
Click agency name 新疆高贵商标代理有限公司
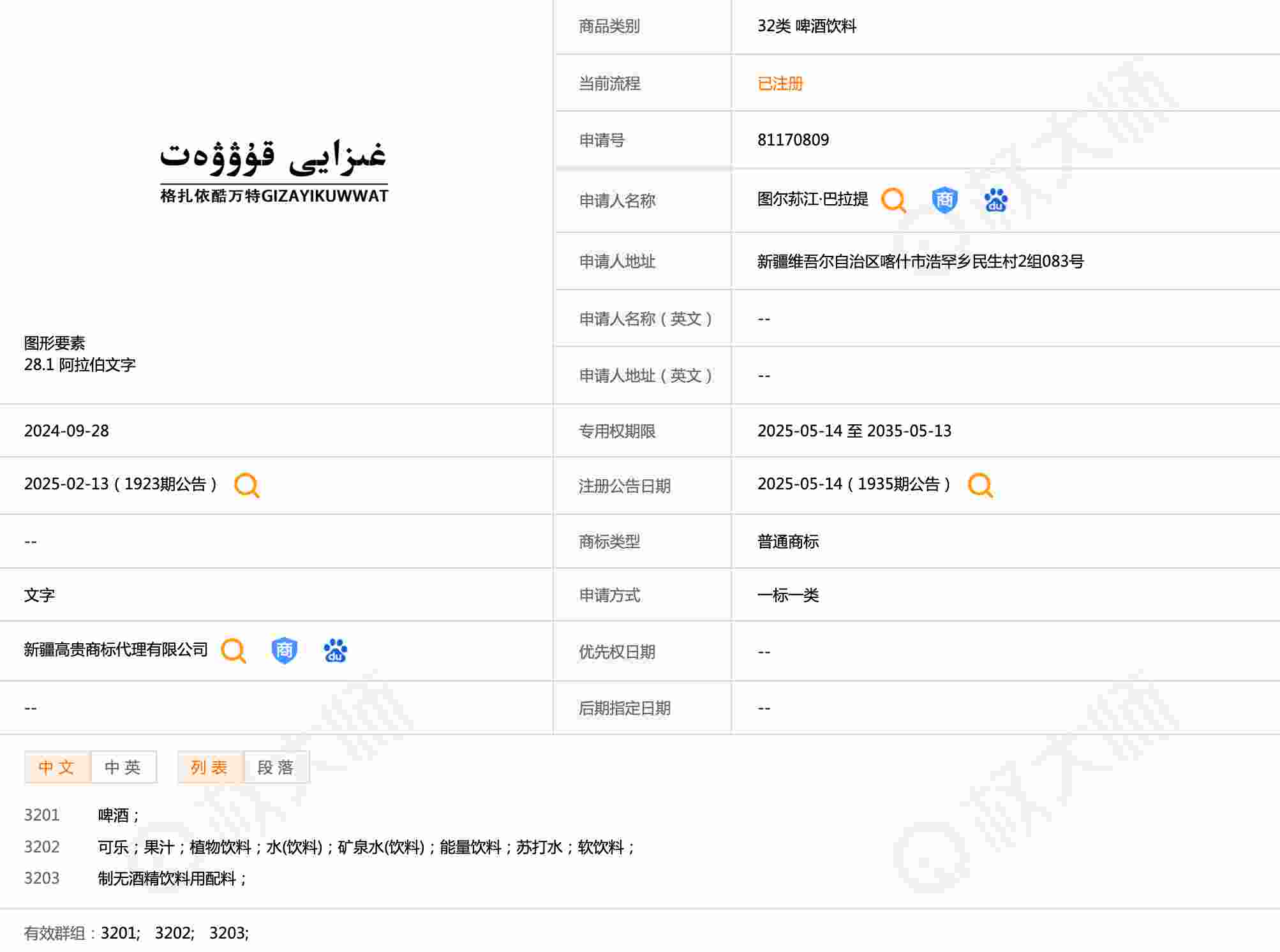[116, 650]
